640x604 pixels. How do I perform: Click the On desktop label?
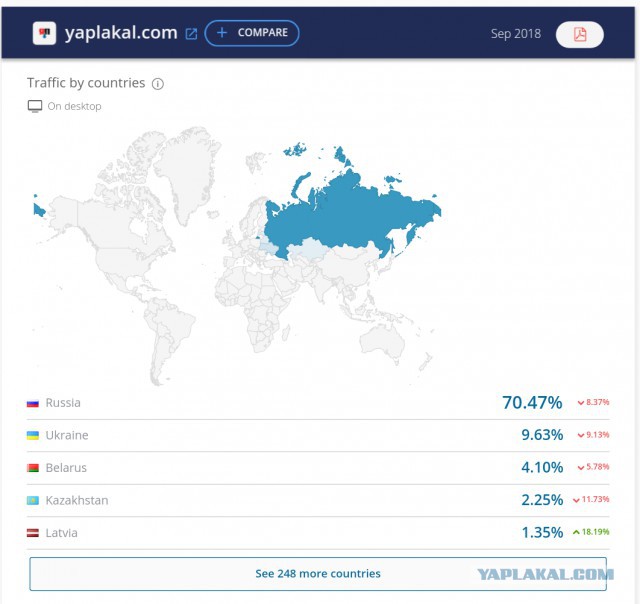pos(74,106)
